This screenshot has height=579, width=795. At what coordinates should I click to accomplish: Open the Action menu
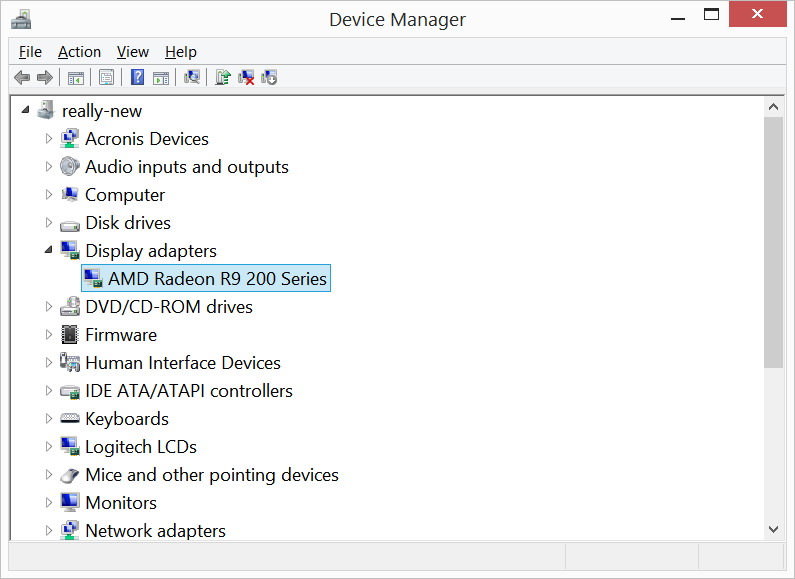click(x=79, y=52)
